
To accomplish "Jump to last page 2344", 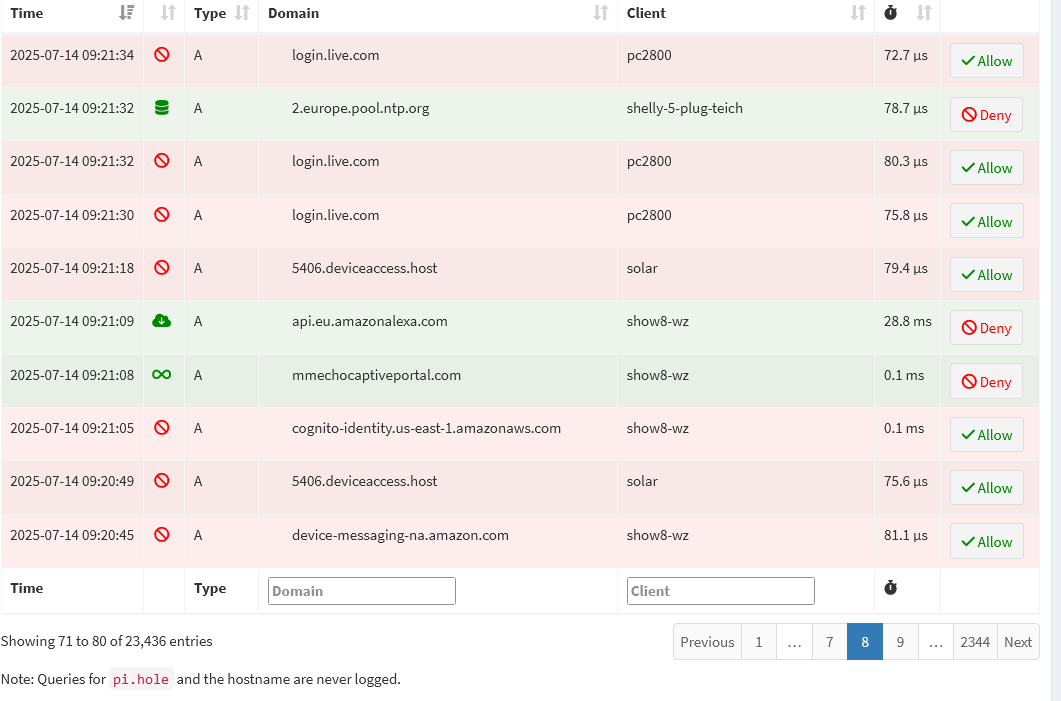I will [x=975, y=641].
